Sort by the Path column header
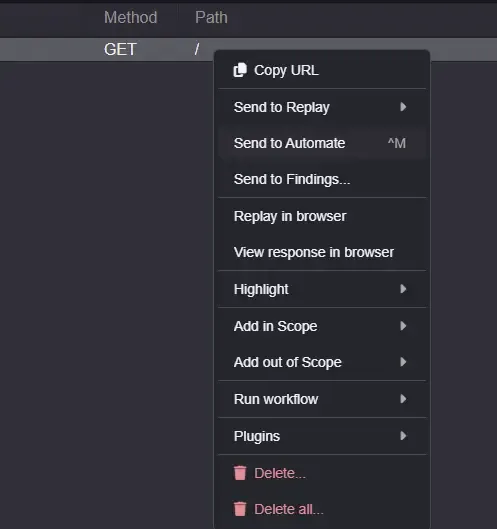 211,17
